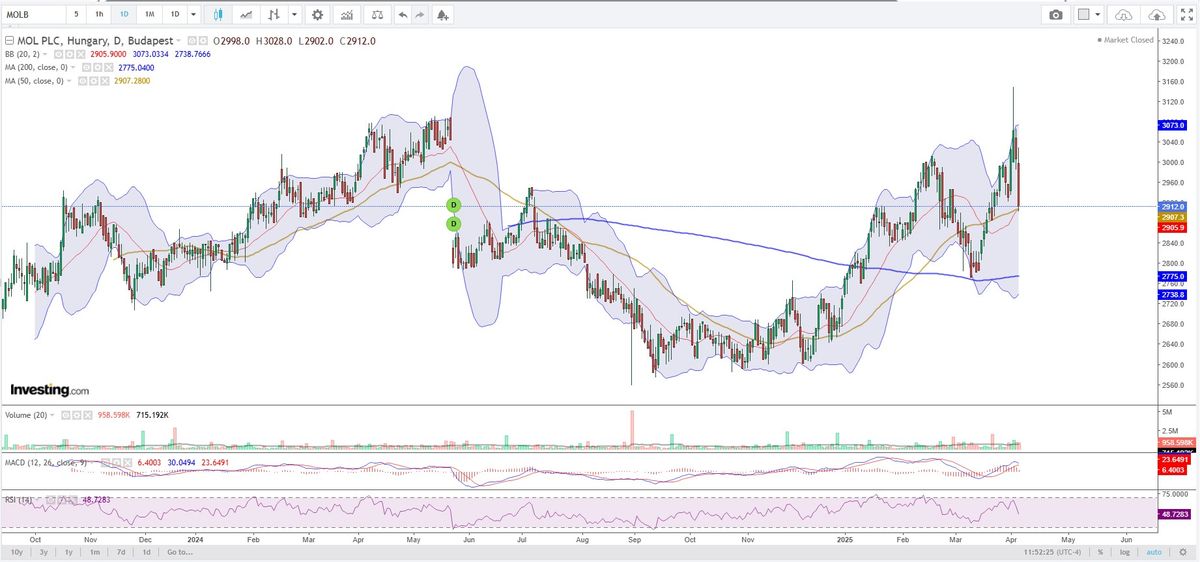This screenshot has height=562, width=1200.
Task: Expand the bar style dropdown arrow
Action: pos(293,15)
